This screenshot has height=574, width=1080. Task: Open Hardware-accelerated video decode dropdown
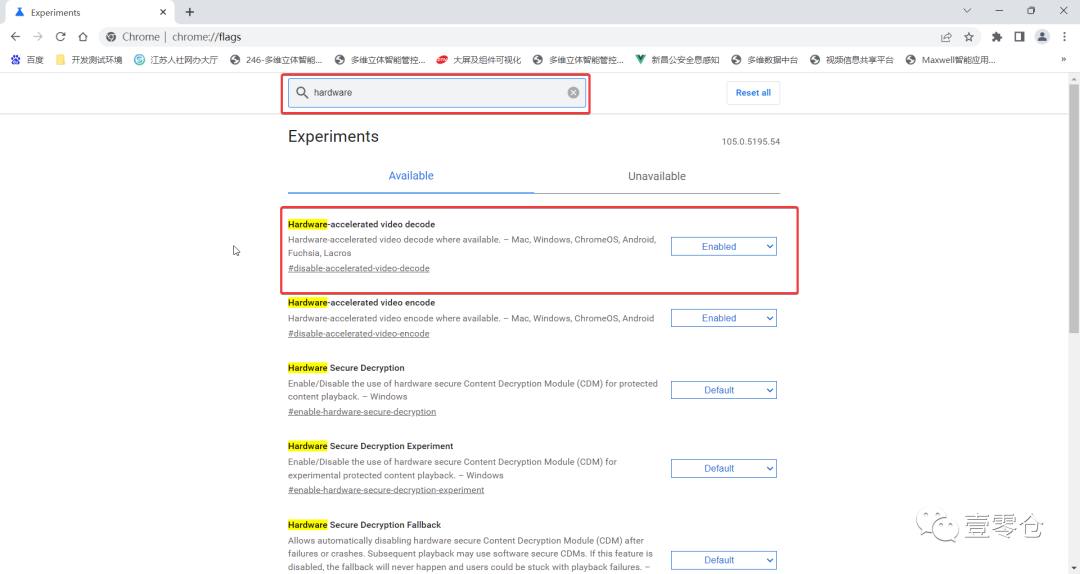pos(723,247)
